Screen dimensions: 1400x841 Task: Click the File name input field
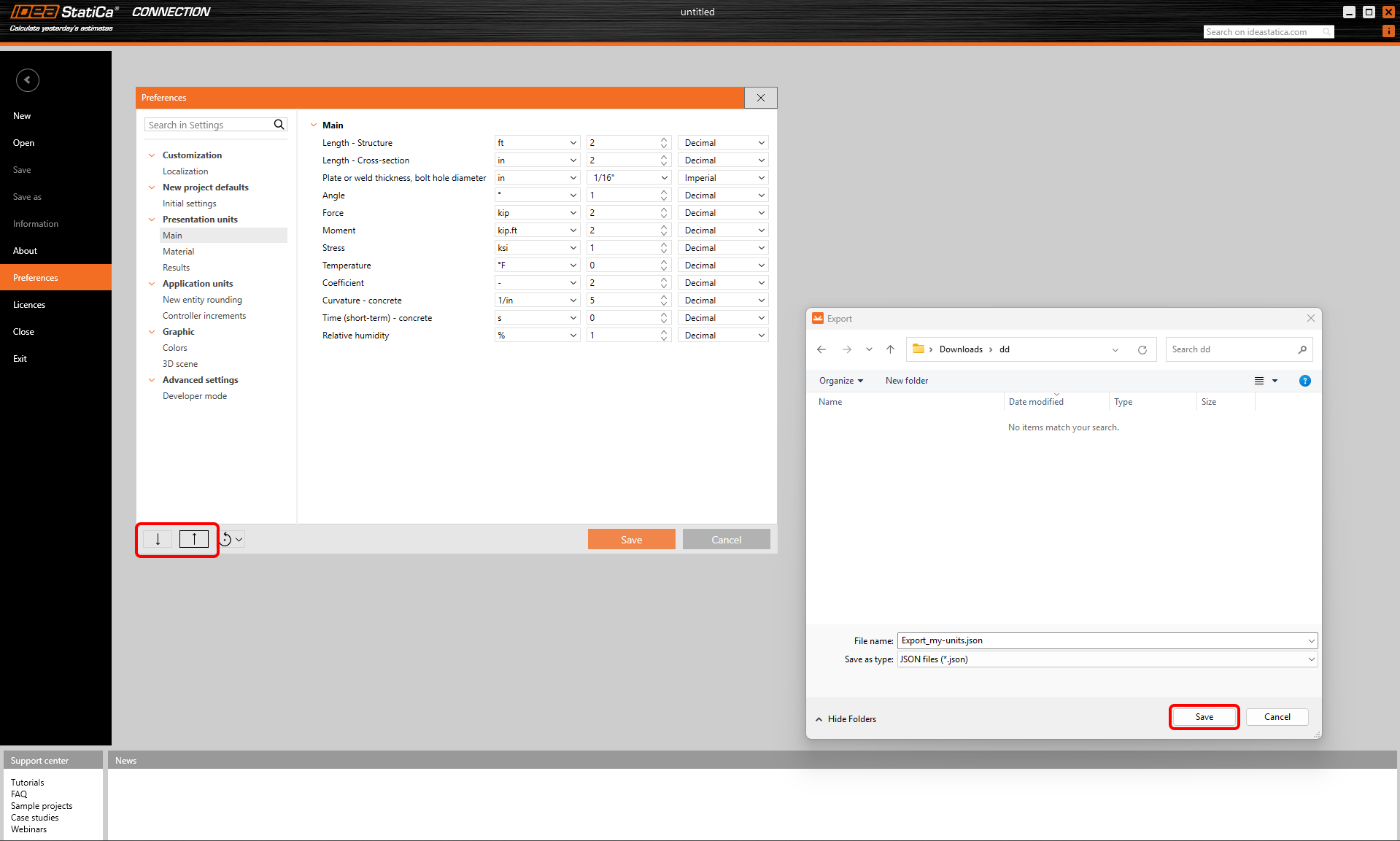[x=1102, y=640]
